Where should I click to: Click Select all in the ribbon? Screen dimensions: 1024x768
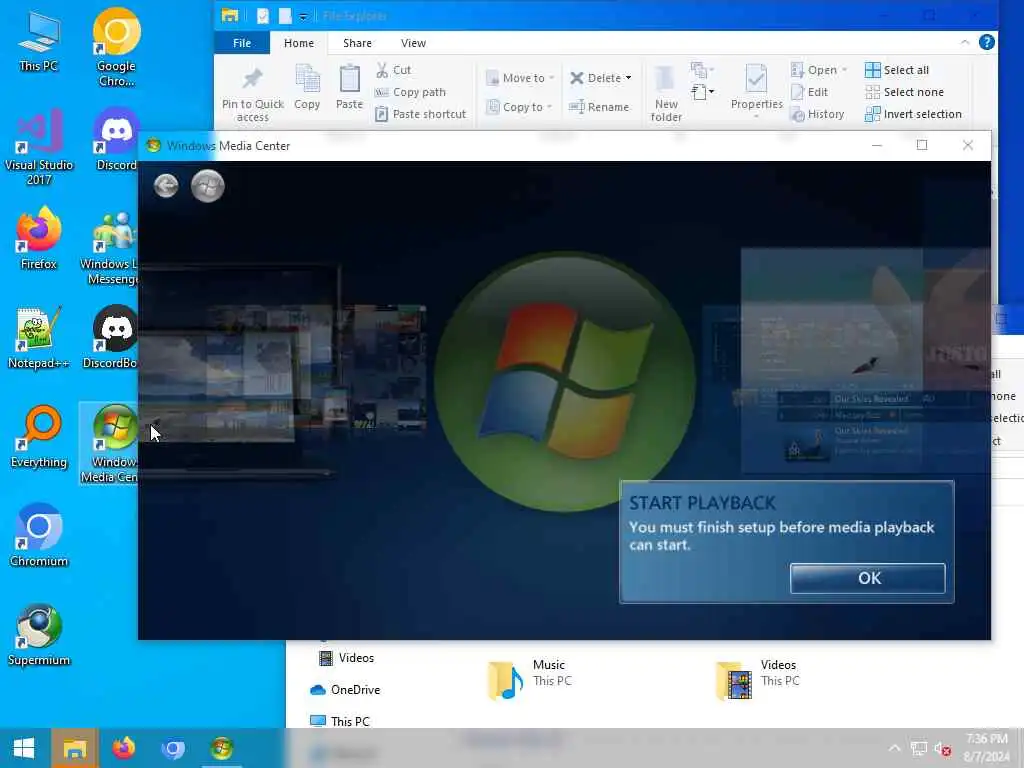(x=897, y=70)
